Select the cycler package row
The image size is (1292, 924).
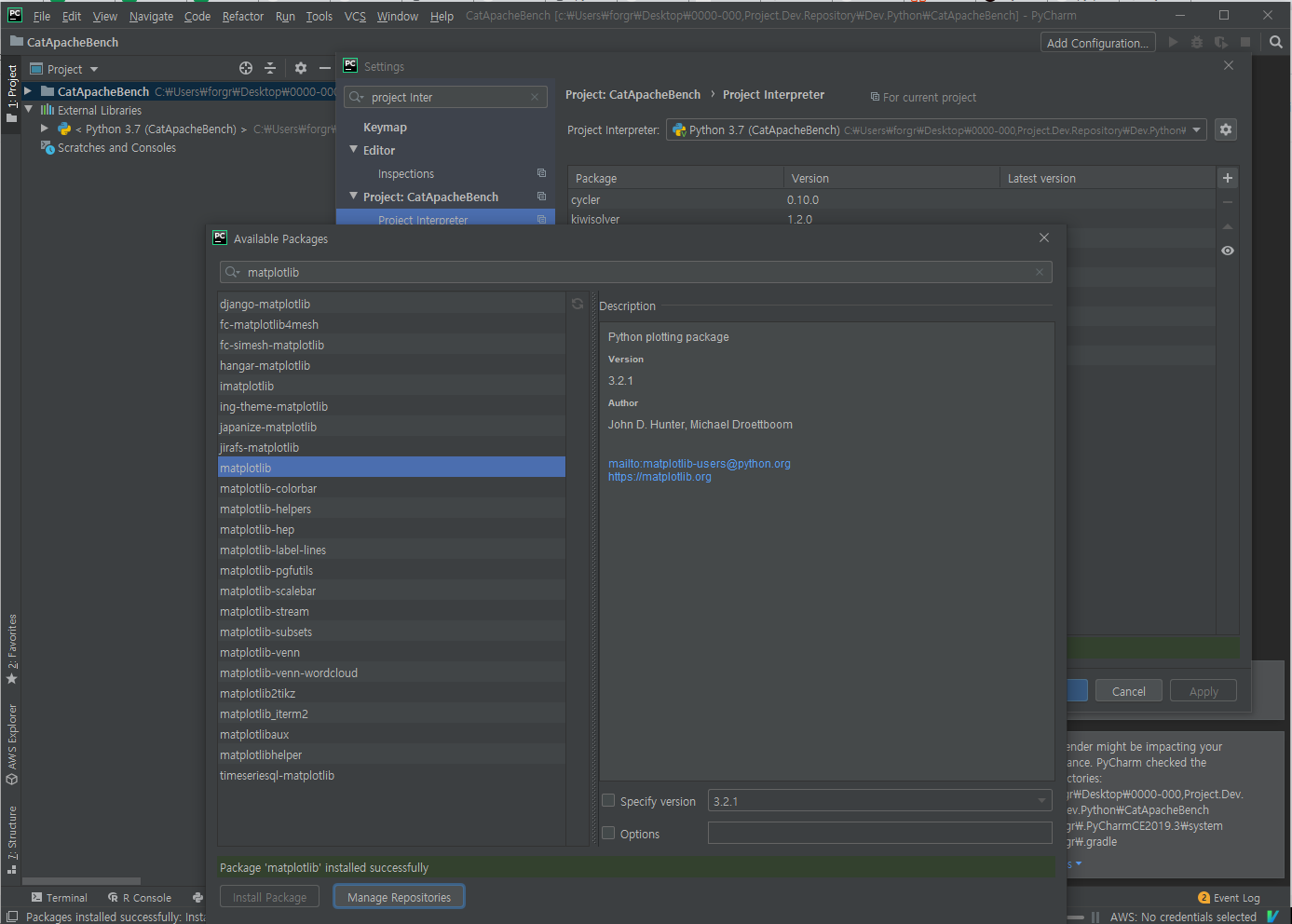tap(891, 199)
